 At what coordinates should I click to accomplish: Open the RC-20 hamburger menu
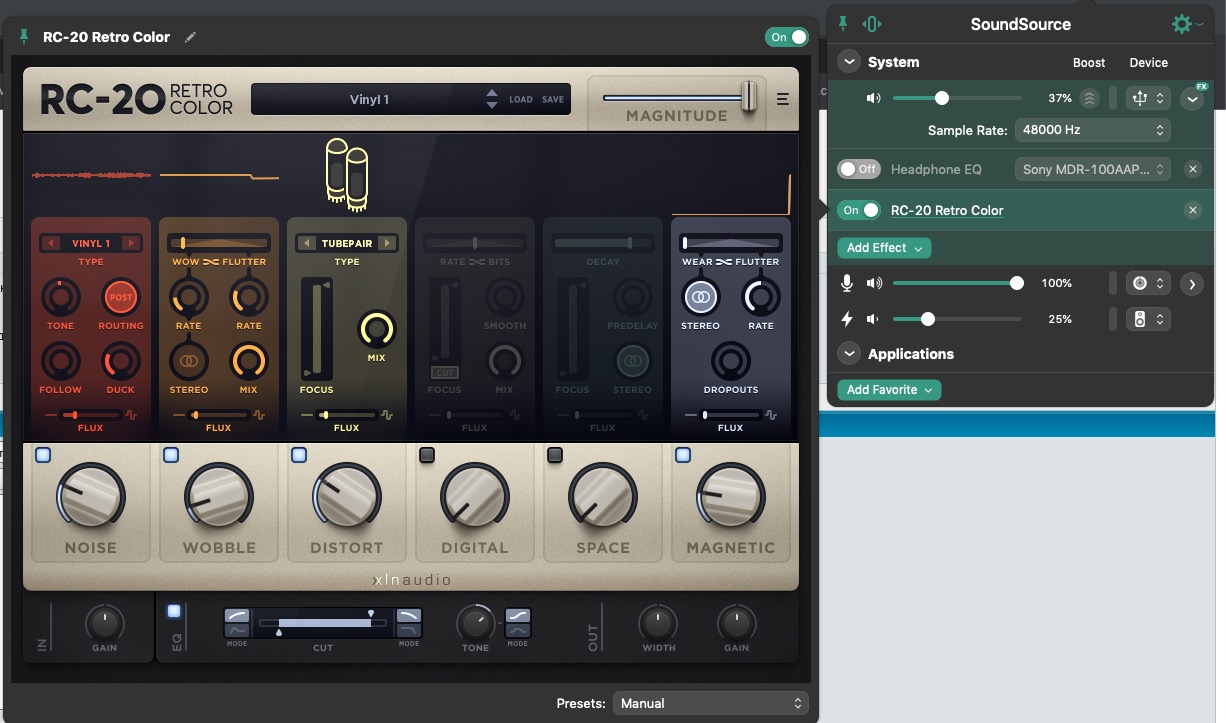click(783, 99)
